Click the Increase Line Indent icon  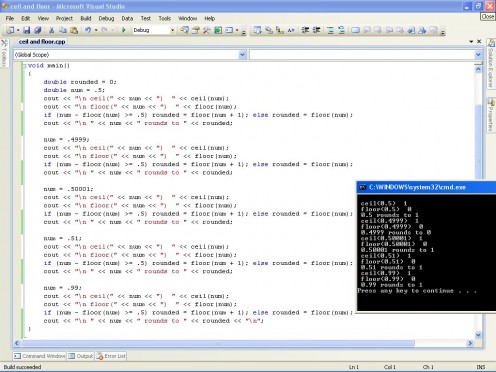[316, 30]
